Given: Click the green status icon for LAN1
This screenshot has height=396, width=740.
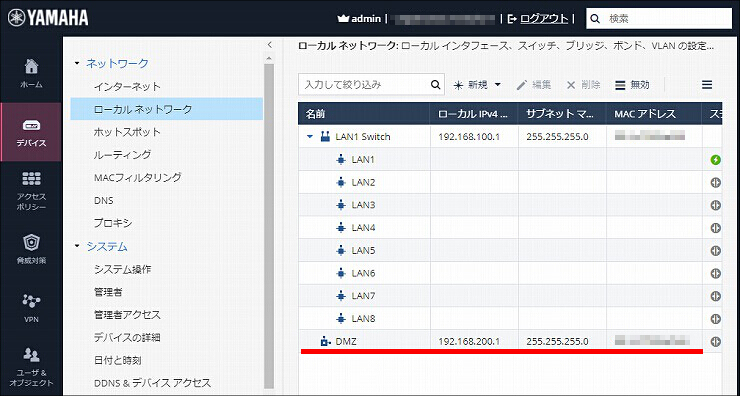Looking at the screenshot, I should coord(715,160).
